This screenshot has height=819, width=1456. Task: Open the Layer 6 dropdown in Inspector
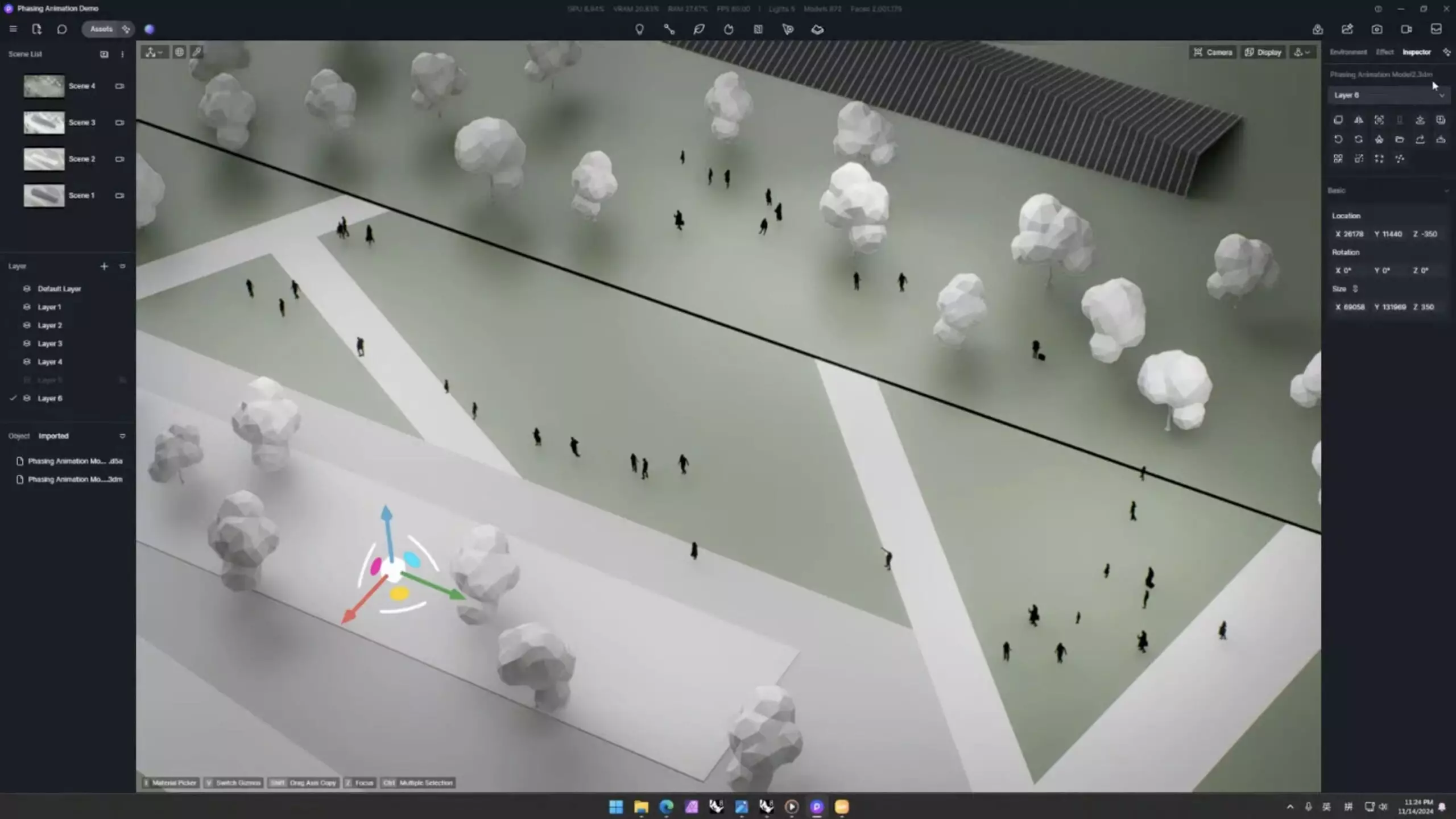pos(1388,95)
